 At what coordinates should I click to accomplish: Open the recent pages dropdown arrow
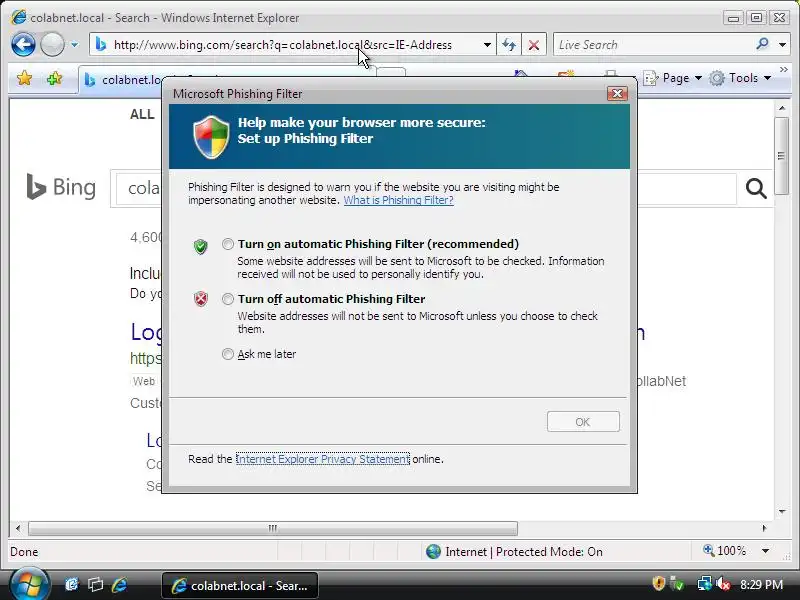74,45
